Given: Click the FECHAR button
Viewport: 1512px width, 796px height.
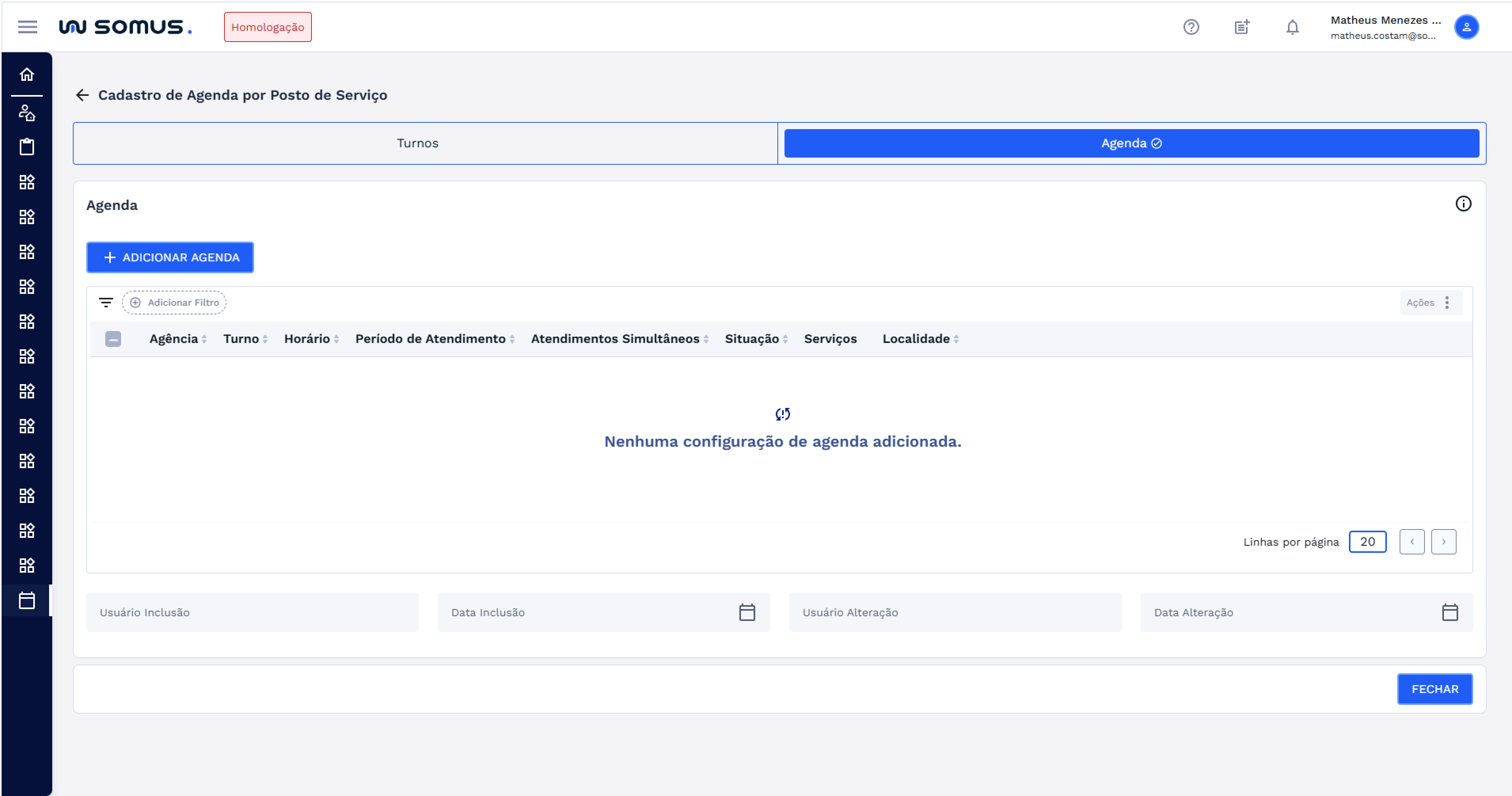Looking at the screenshot, I should 1434,689.
